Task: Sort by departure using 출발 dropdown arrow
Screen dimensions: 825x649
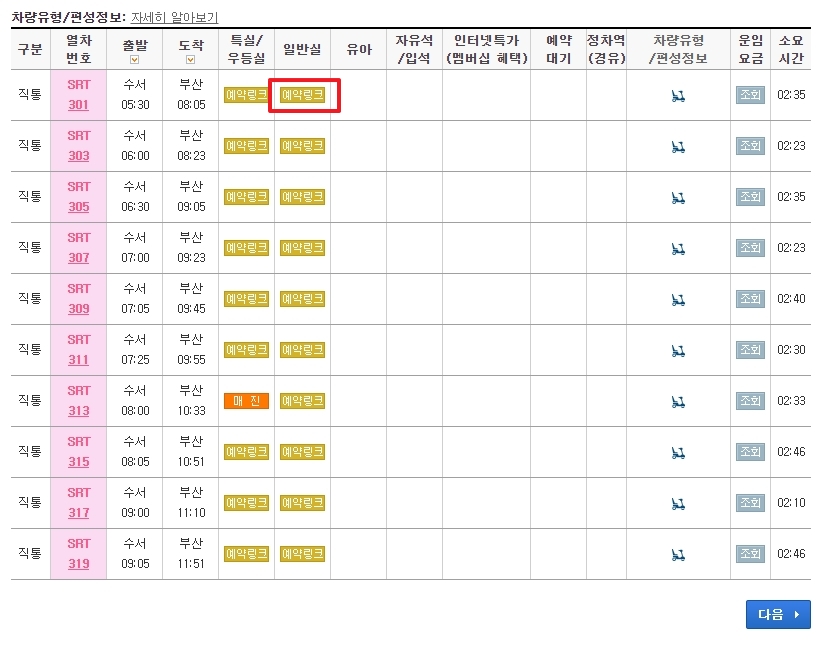Action: [135, 59]
